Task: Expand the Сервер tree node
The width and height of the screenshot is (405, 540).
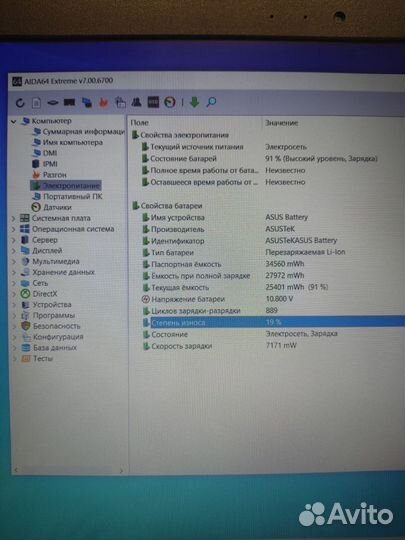Action: 14,240
